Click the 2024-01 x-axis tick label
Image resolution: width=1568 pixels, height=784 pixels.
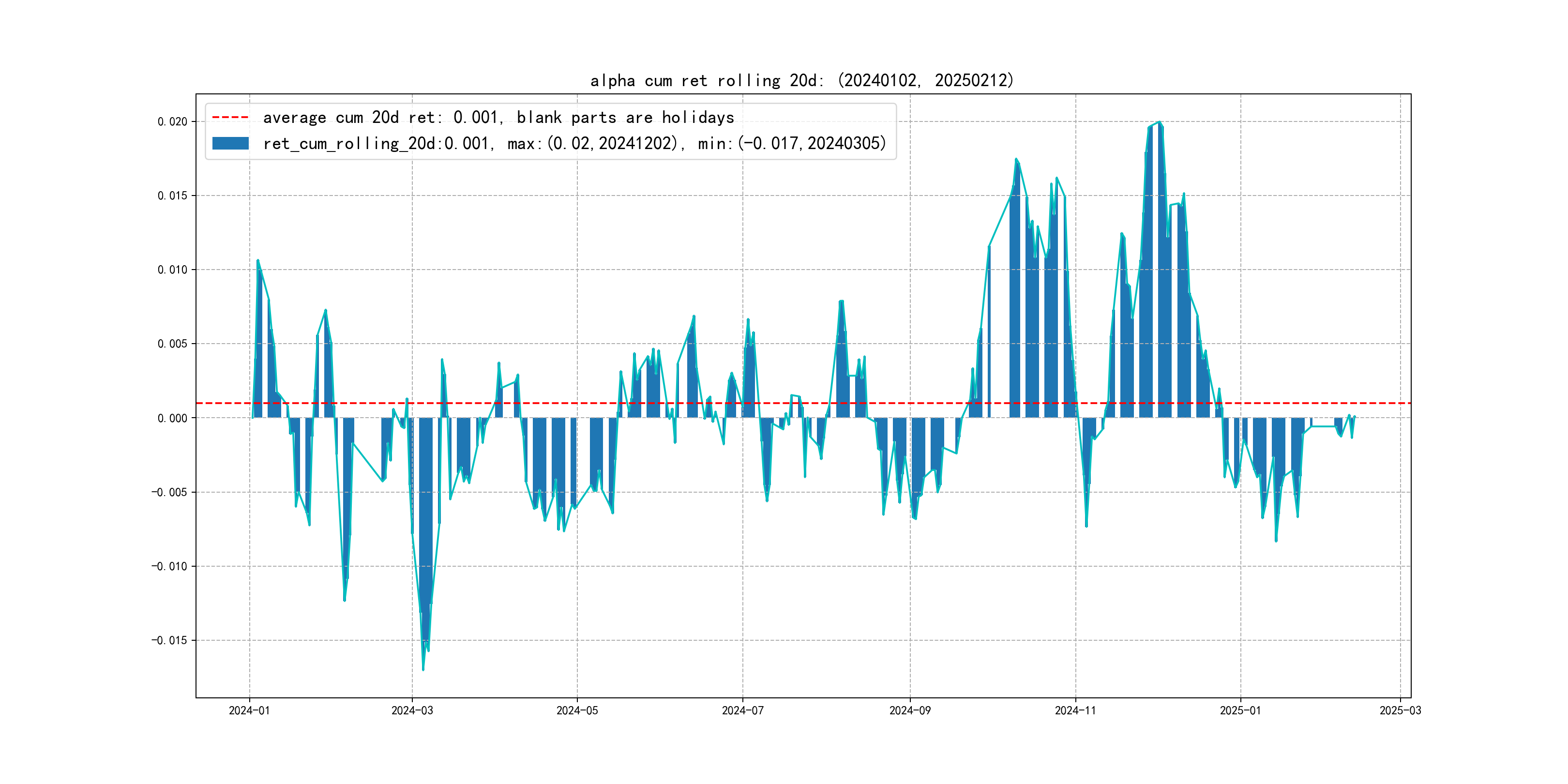point(249,710)
